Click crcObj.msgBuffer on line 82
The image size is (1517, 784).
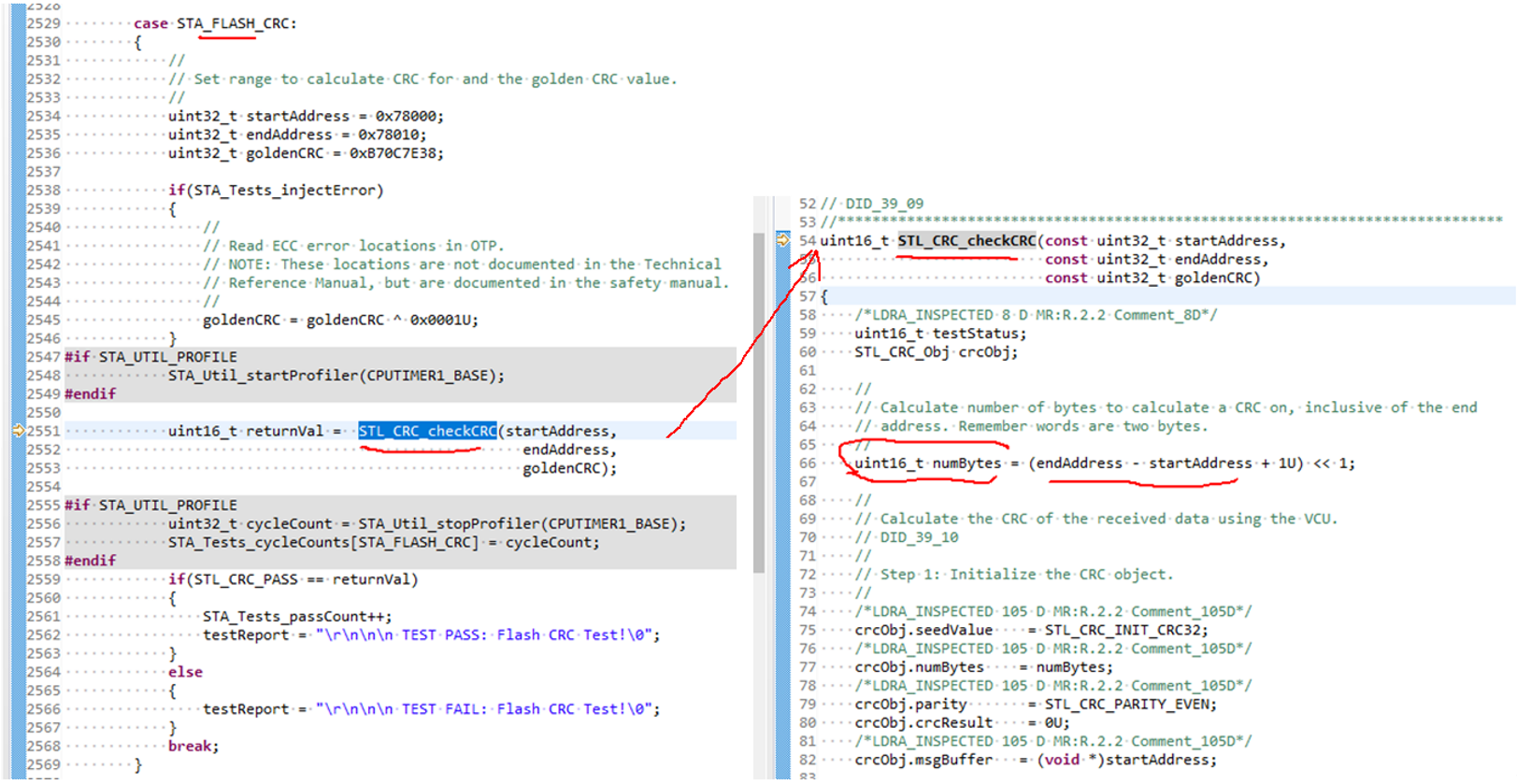(x=923, y=760)
